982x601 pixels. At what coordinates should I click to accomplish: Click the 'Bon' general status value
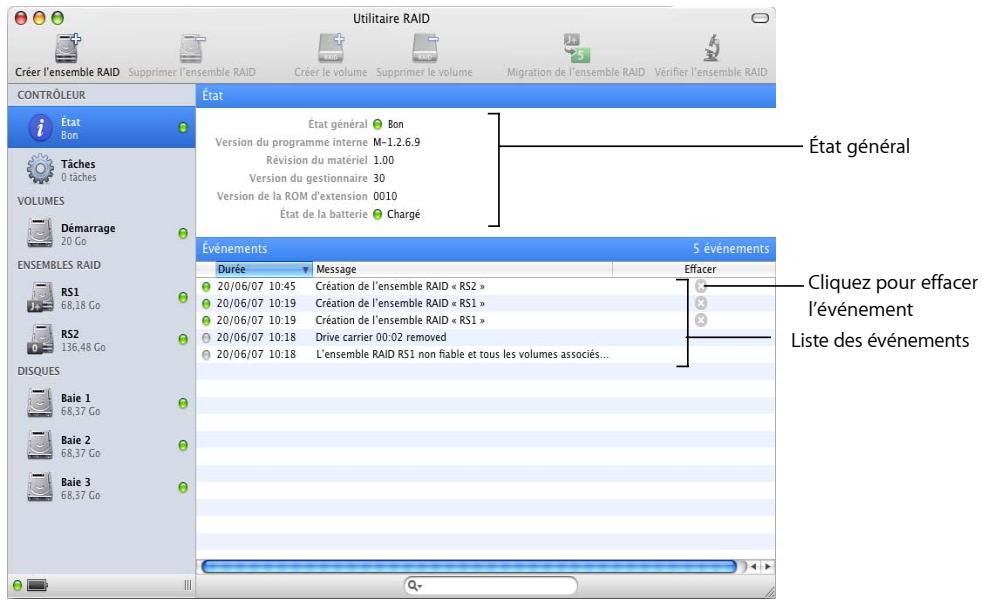coord(396,124)
